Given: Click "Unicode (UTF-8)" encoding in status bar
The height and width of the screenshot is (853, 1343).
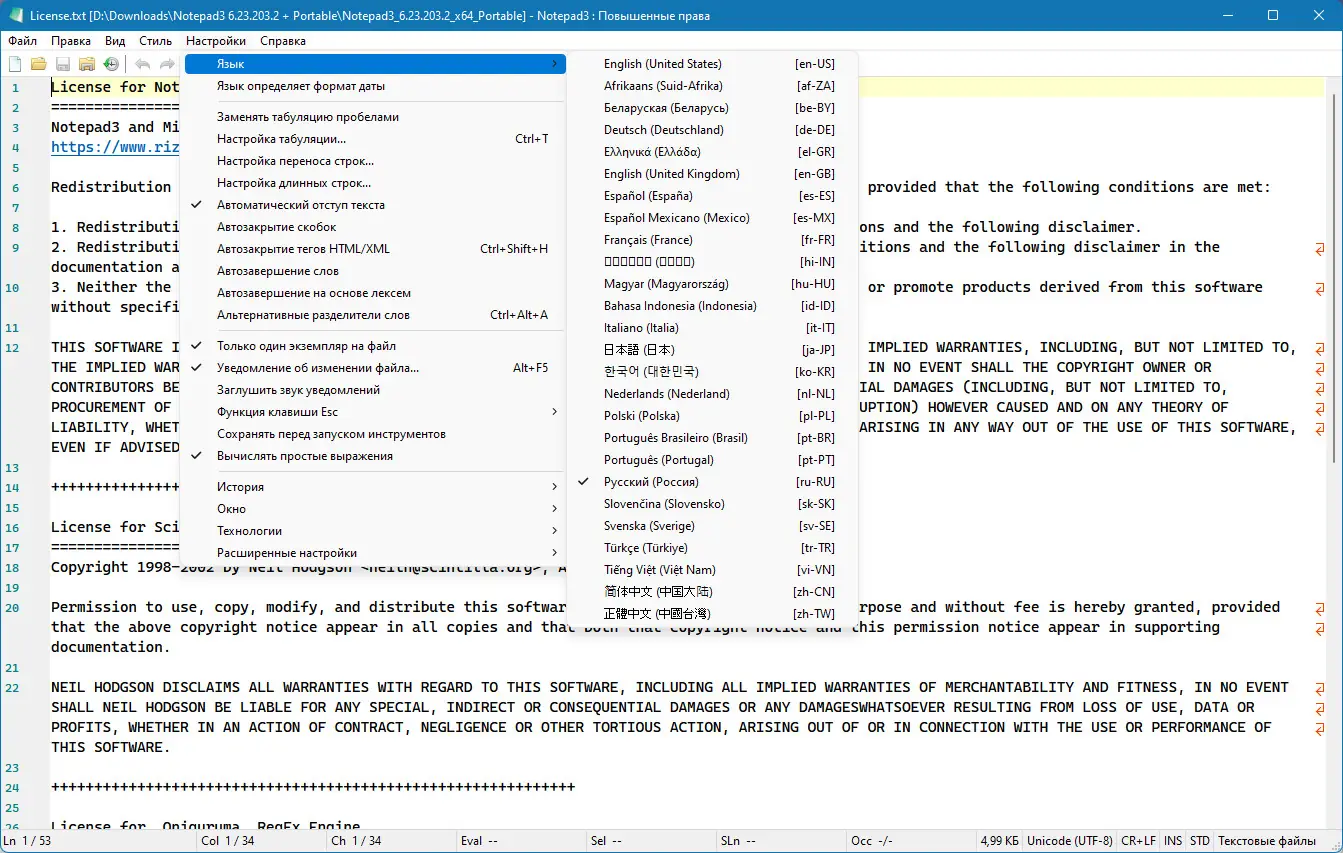Looking at the screenshot, I should (x=1071, y=841).
